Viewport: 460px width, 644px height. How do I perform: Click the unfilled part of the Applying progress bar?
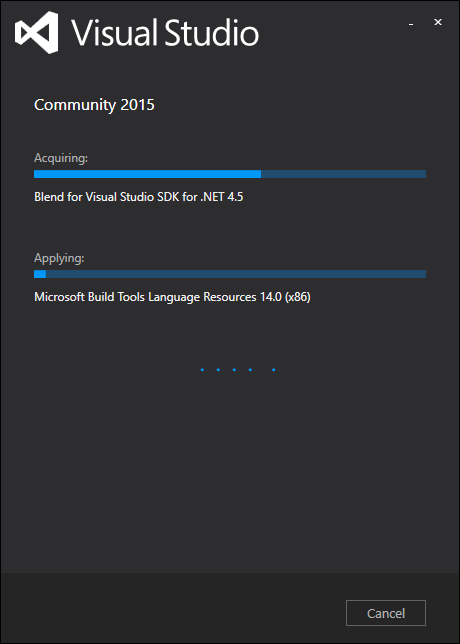click(236, 274)
